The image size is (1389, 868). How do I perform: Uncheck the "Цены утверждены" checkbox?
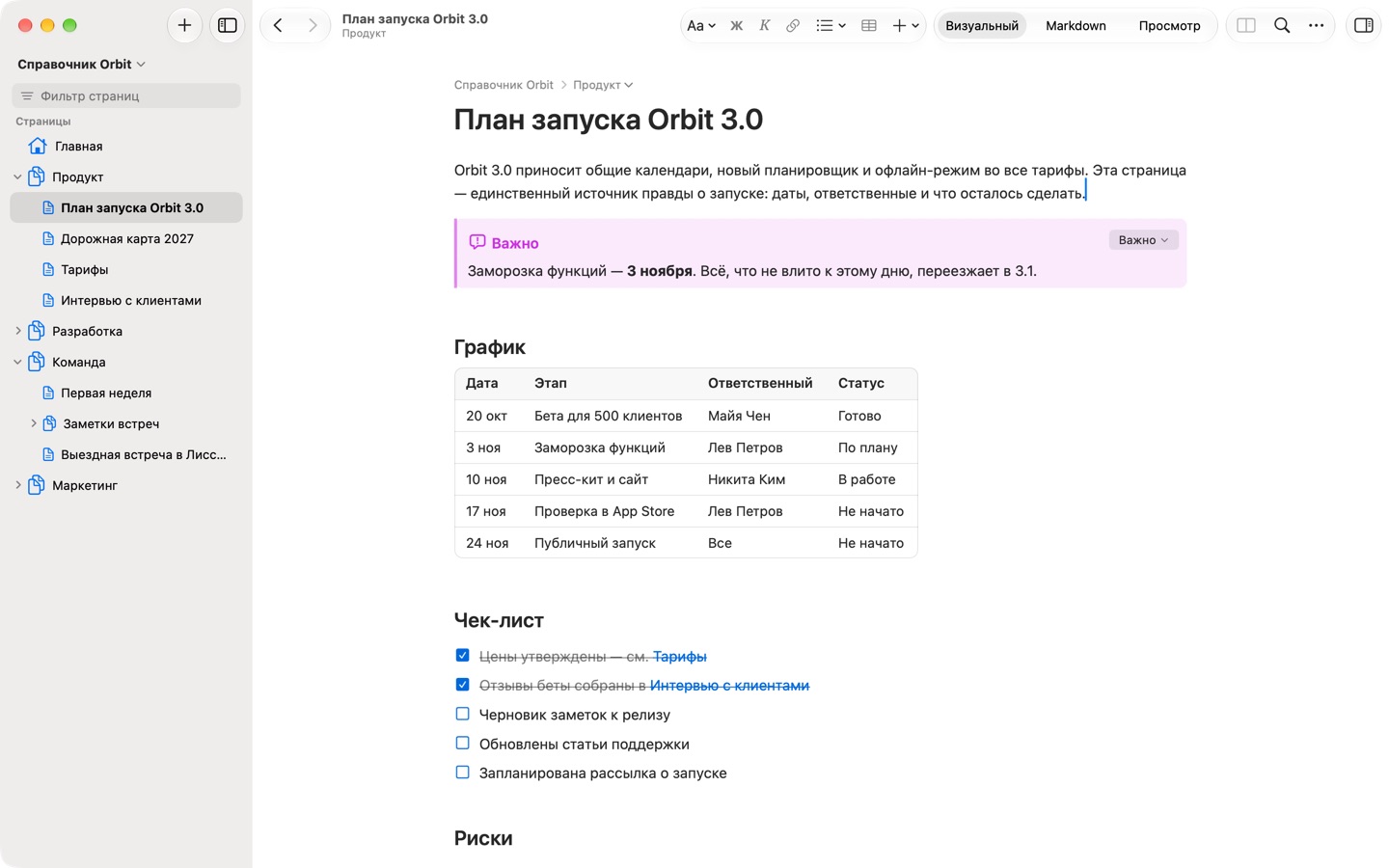pos(462,656)
